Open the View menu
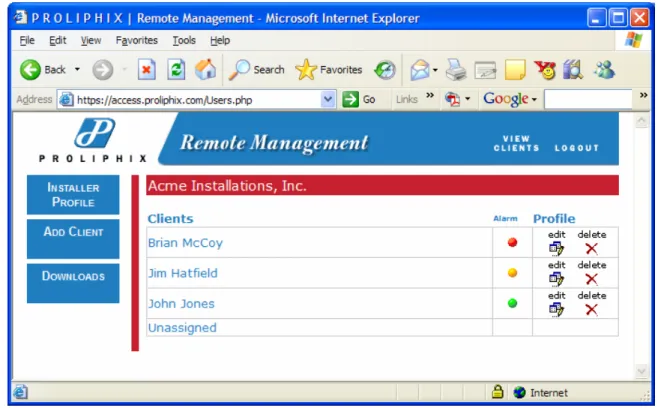The height and width of the screenshot is (408, 658). 91,40
